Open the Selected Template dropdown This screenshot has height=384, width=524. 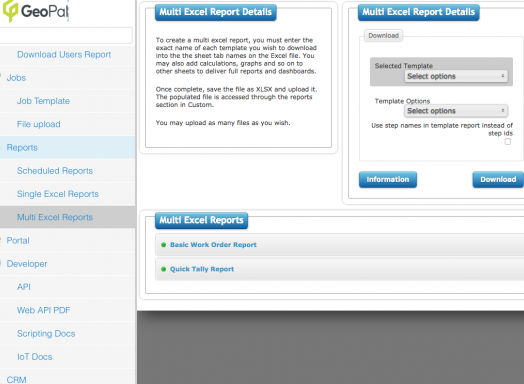coord(456,76)
